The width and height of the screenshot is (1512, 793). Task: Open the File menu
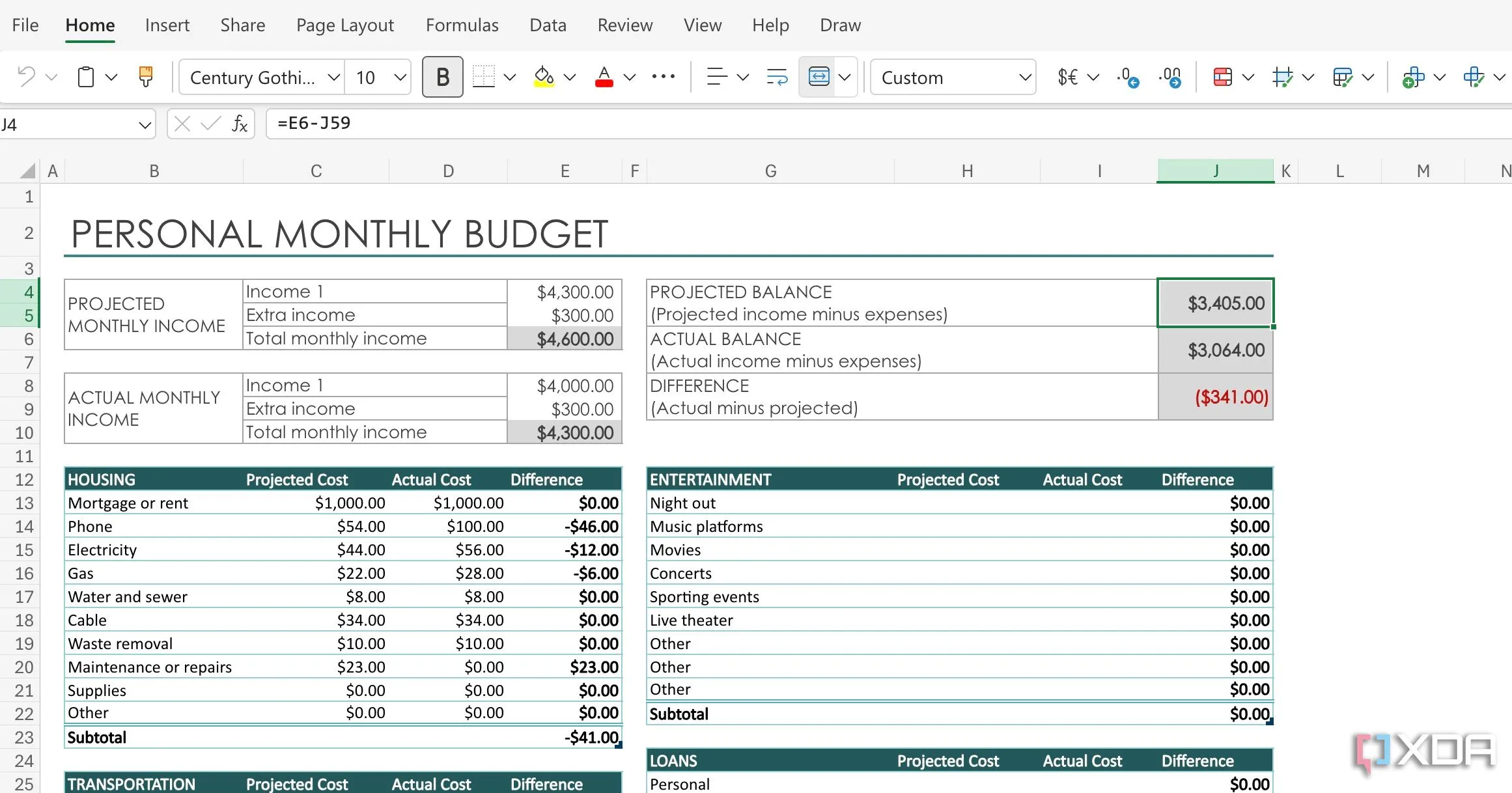point(25,25)
